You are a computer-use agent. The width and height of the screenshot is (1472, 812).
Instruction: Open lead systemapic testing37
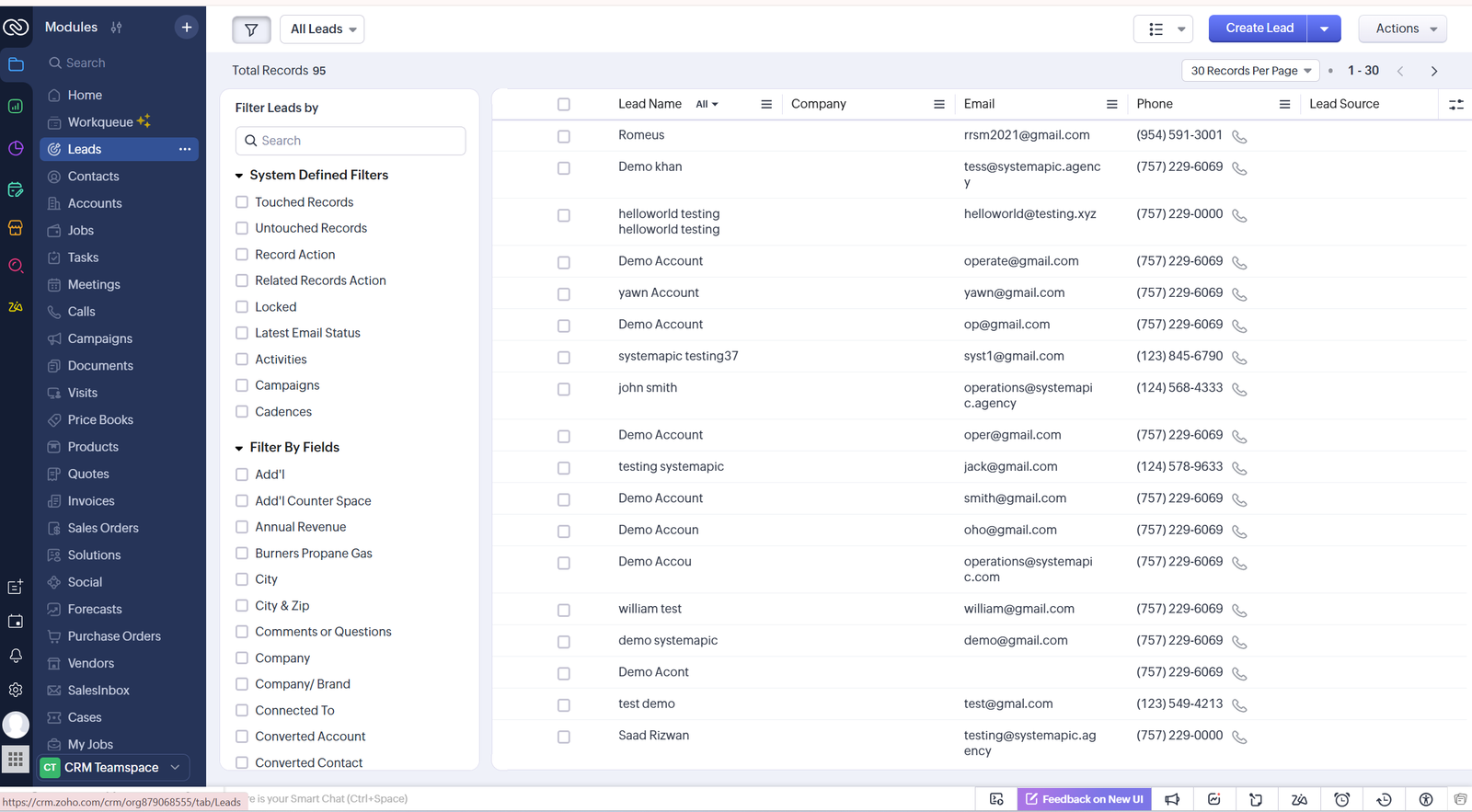[x=678, y=356]
